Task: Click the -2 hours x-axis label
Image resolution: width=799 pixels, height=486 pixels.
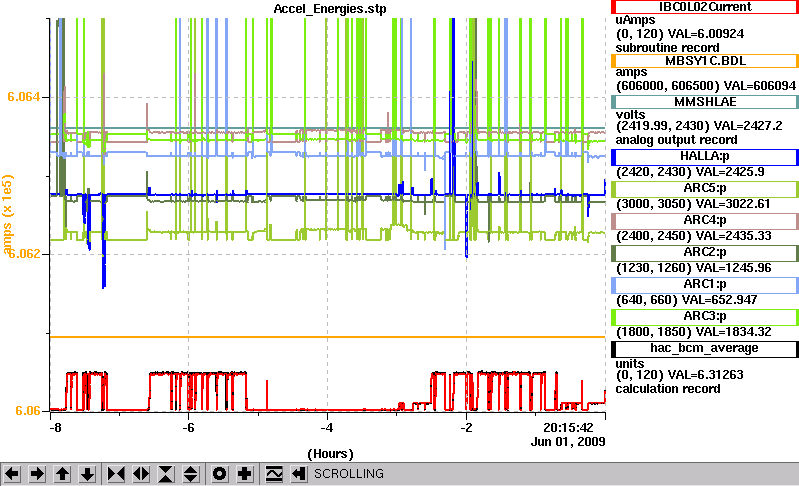Action: coord(466,428)
